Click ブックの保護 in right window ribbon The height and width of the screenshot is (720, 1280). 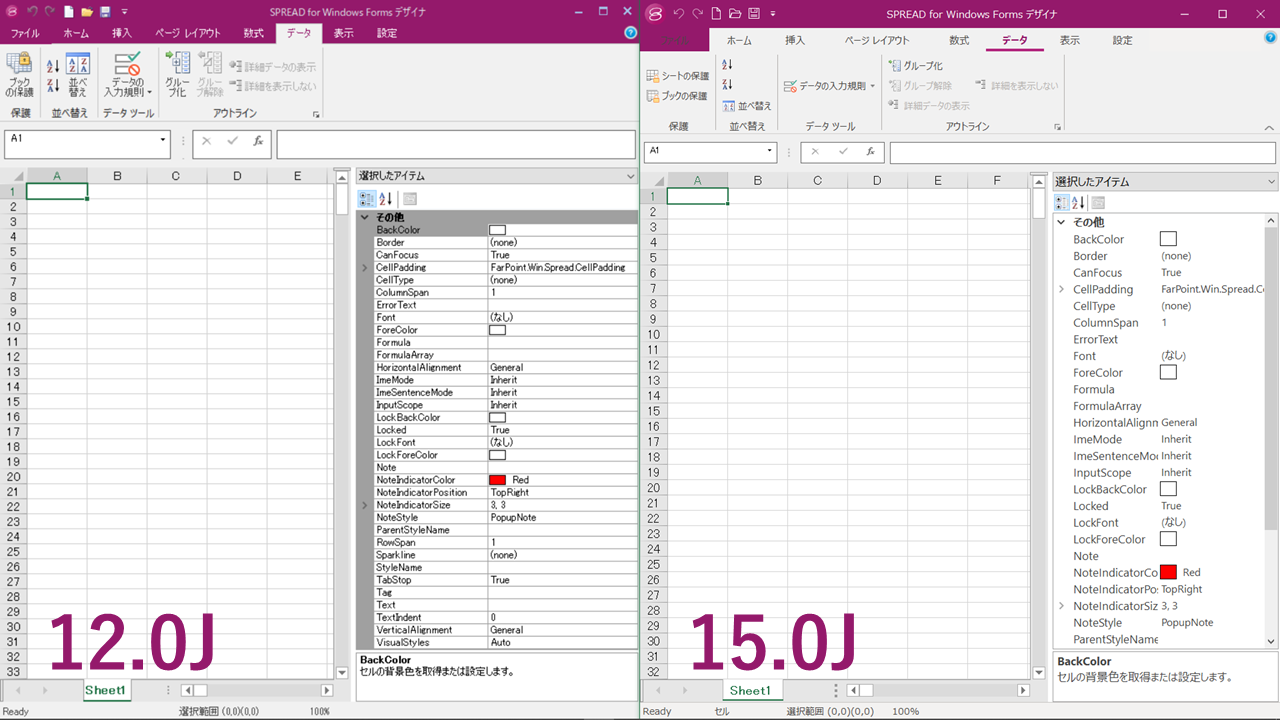677,96
